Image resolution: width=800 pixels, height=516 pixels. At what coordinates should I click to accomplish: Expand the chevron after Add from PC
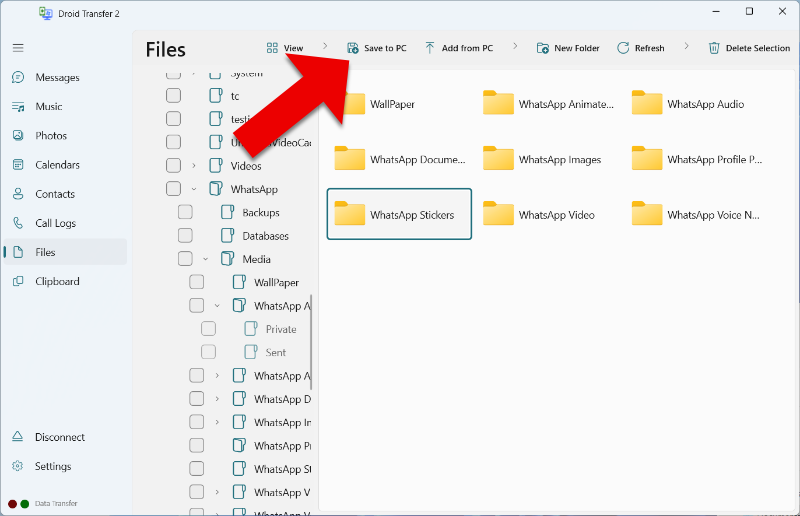[x=515, y=46]
